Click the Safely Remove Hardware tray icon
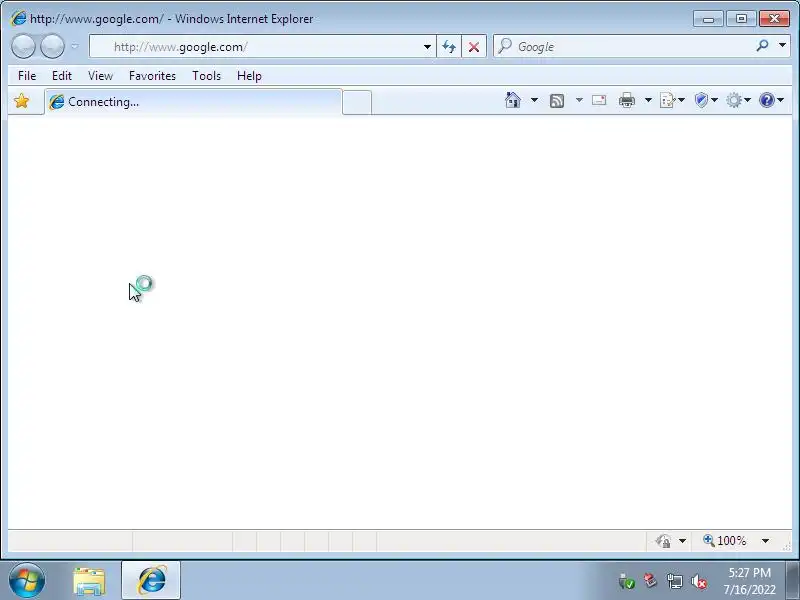 point(627,581)
